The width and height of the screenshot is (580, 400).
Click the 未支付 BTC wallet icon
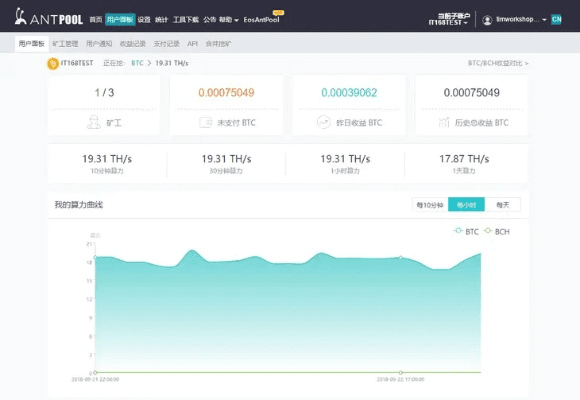206,122
